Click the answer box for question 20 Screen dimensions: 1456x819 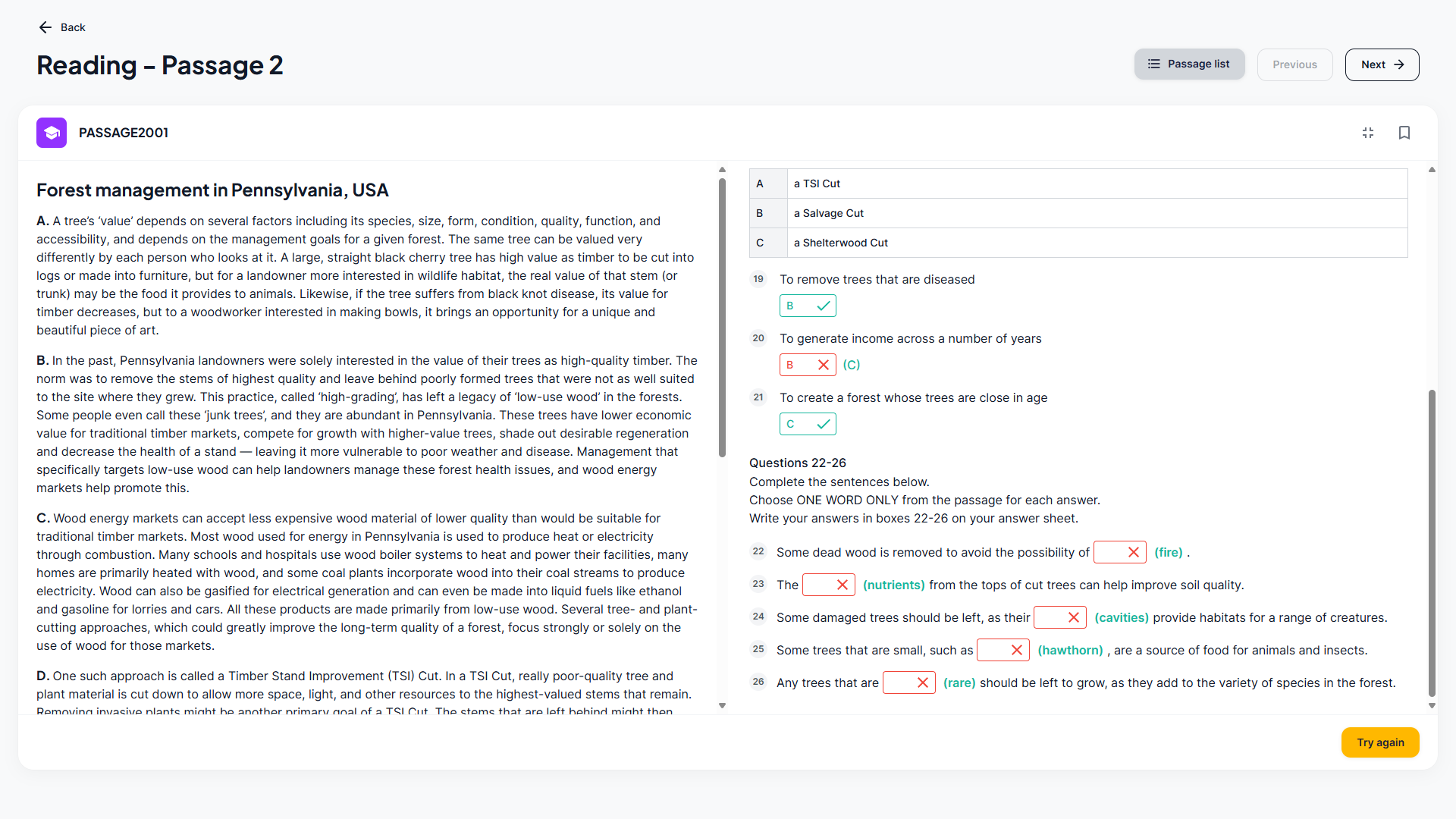click(x=808, y=365)
